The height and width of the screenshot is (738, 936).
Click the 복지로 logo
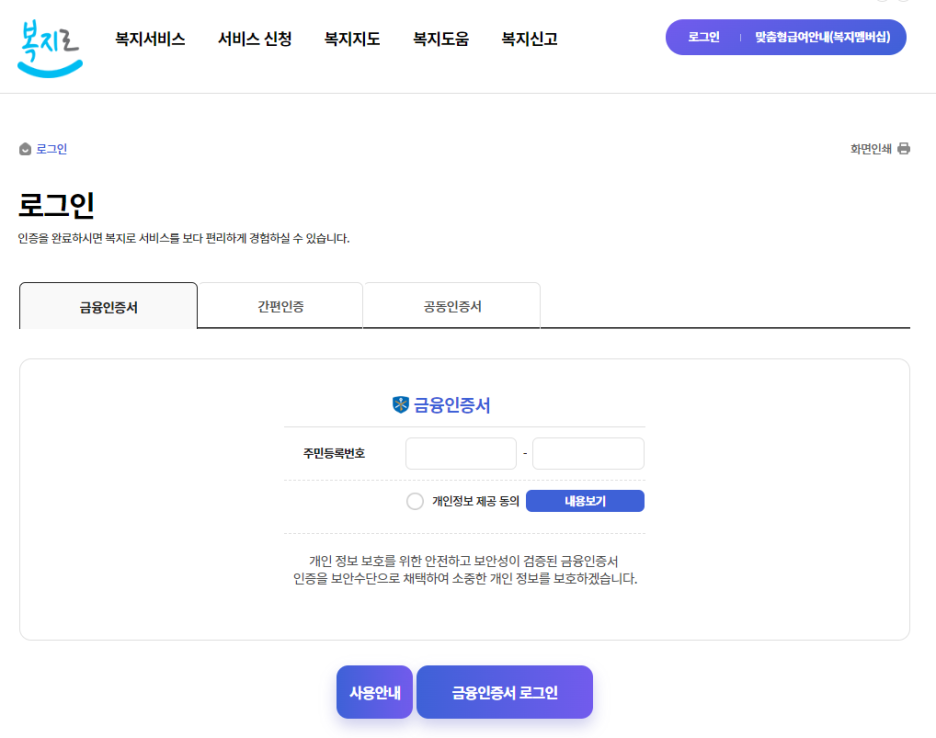pos(47,41)
